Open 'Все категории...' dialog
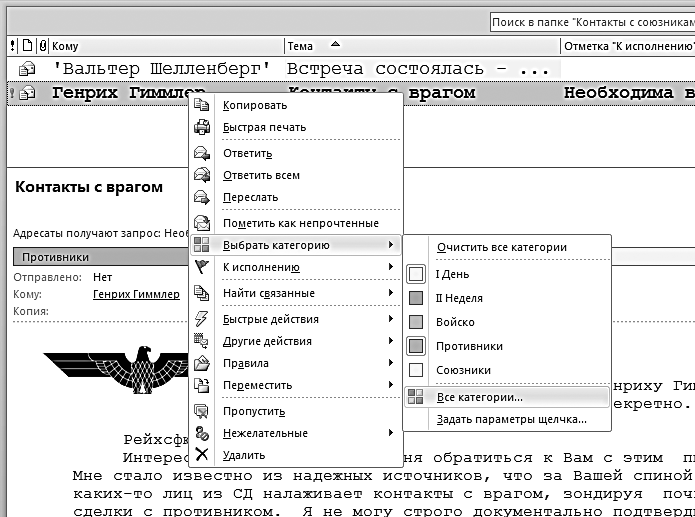Screen dimensions: 695x517 pyautogui.click(x=480, y=397)
